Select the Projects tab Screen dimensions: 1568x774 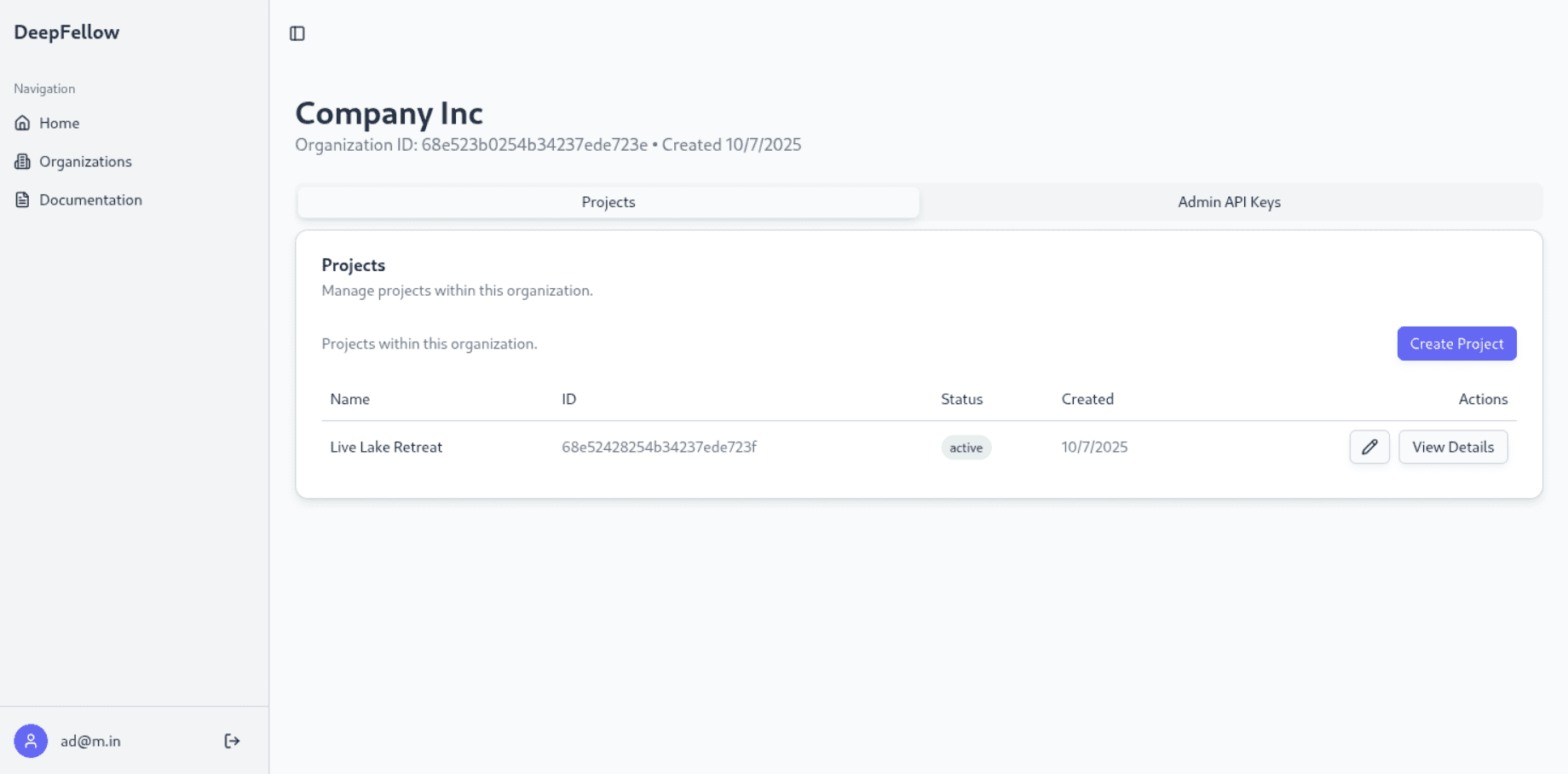[x=608, y=202]
